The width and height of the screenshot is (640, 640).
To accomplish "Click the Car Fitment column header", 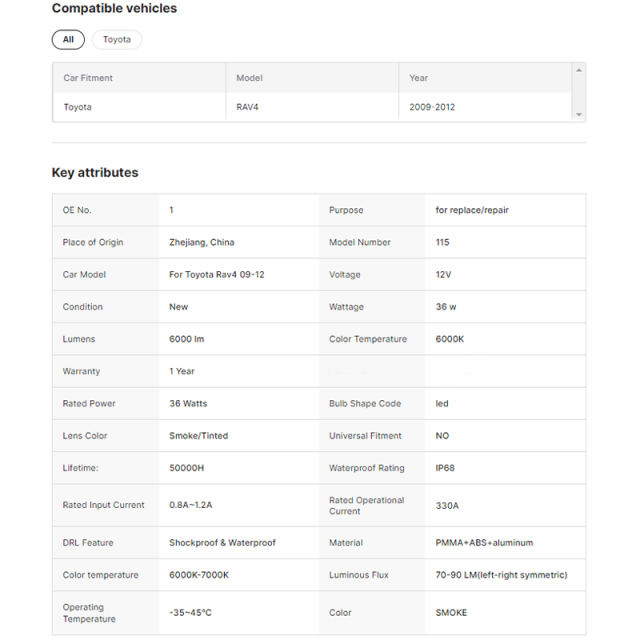I will click(x=88, y=78).
